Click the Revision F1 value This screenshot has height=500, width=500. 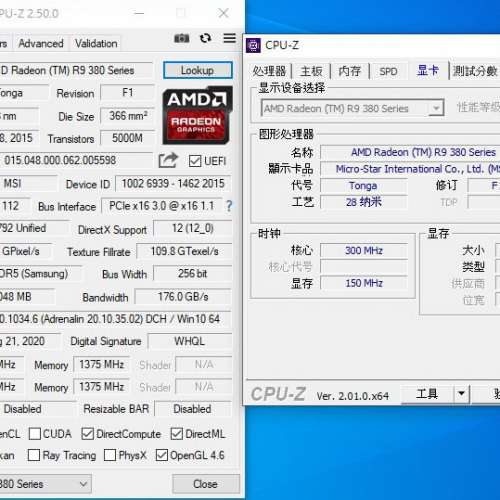pyautogui.click(x=127, y=93)
